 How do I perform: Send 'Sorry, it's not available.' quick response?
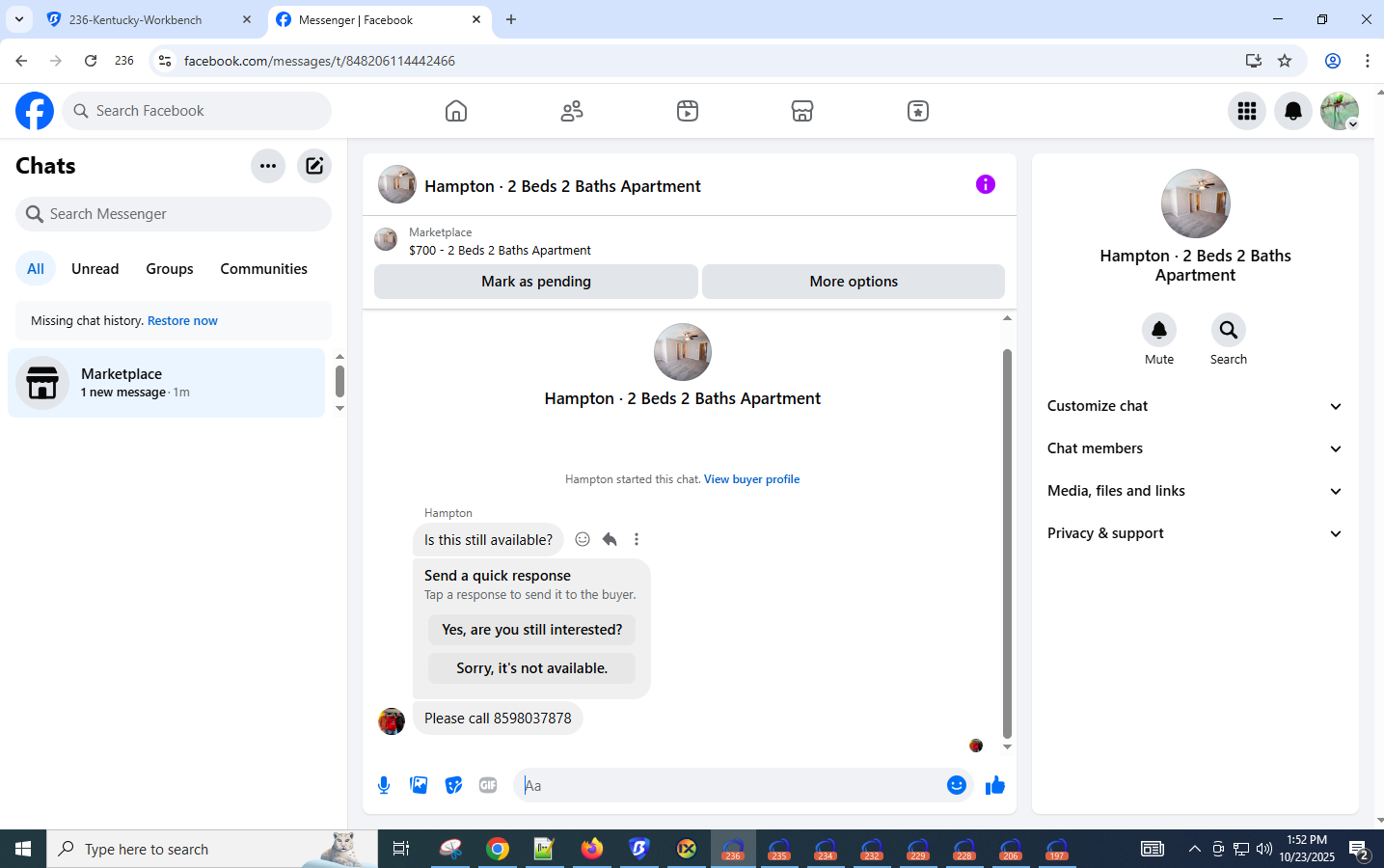click(x=532, y=668)
